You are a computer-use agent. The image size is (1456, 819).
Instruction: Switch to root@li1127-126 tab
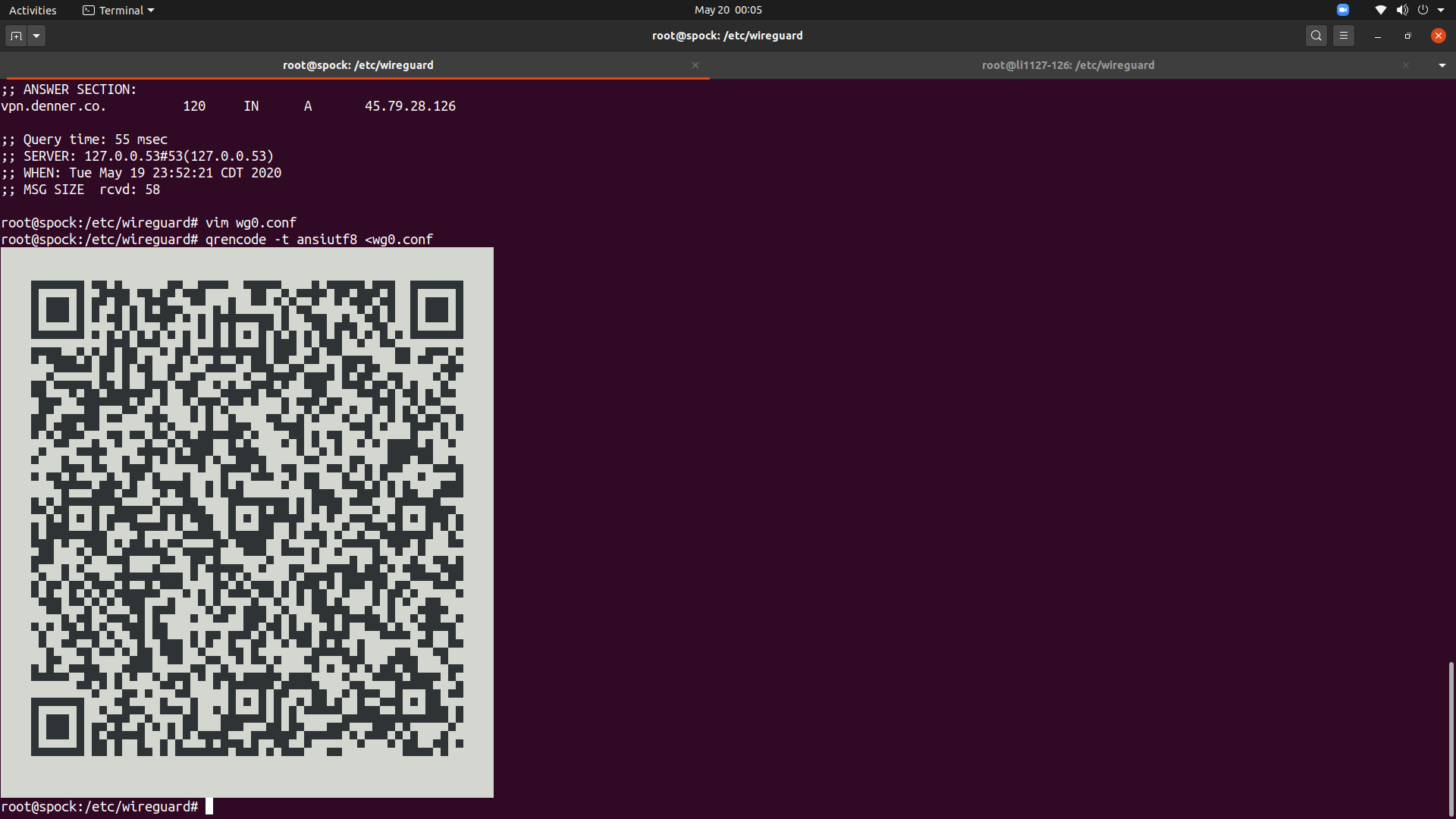[x=1068, y=65]
